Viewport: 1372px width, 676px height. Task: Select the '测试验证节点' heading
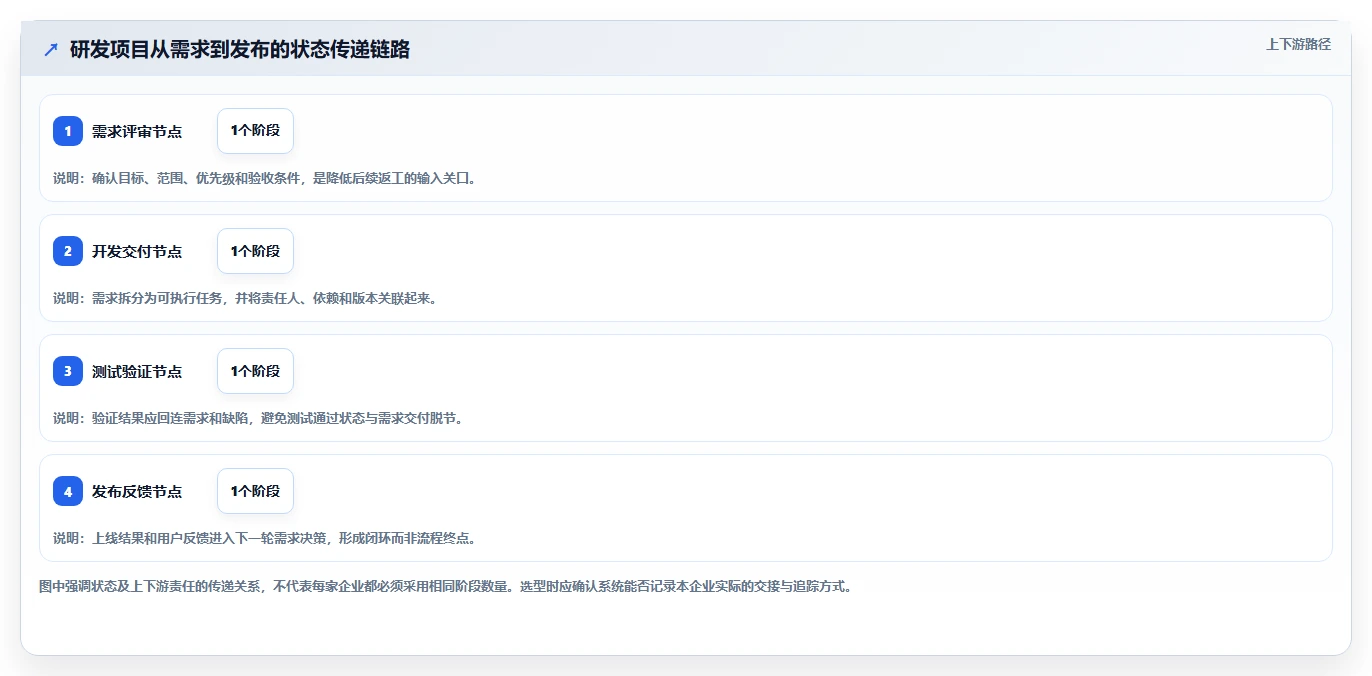[x=137, y=371]
